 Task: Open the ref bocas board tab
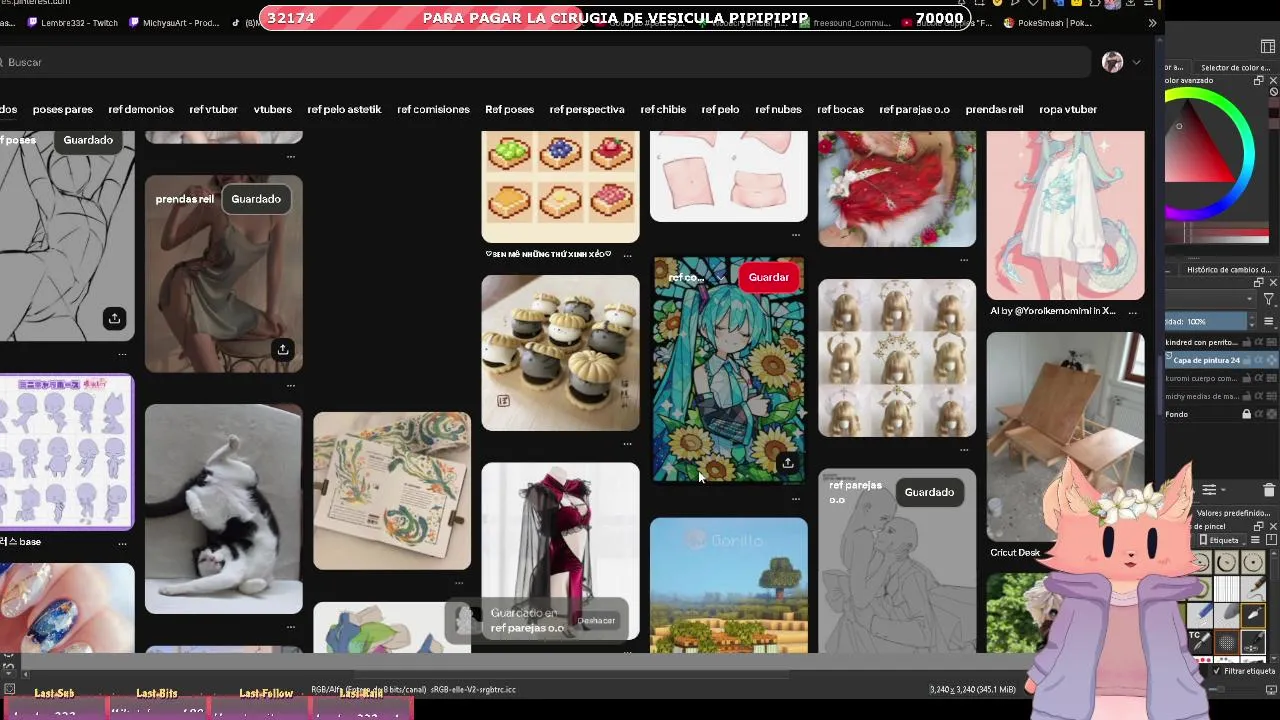(x=840, y=109)
